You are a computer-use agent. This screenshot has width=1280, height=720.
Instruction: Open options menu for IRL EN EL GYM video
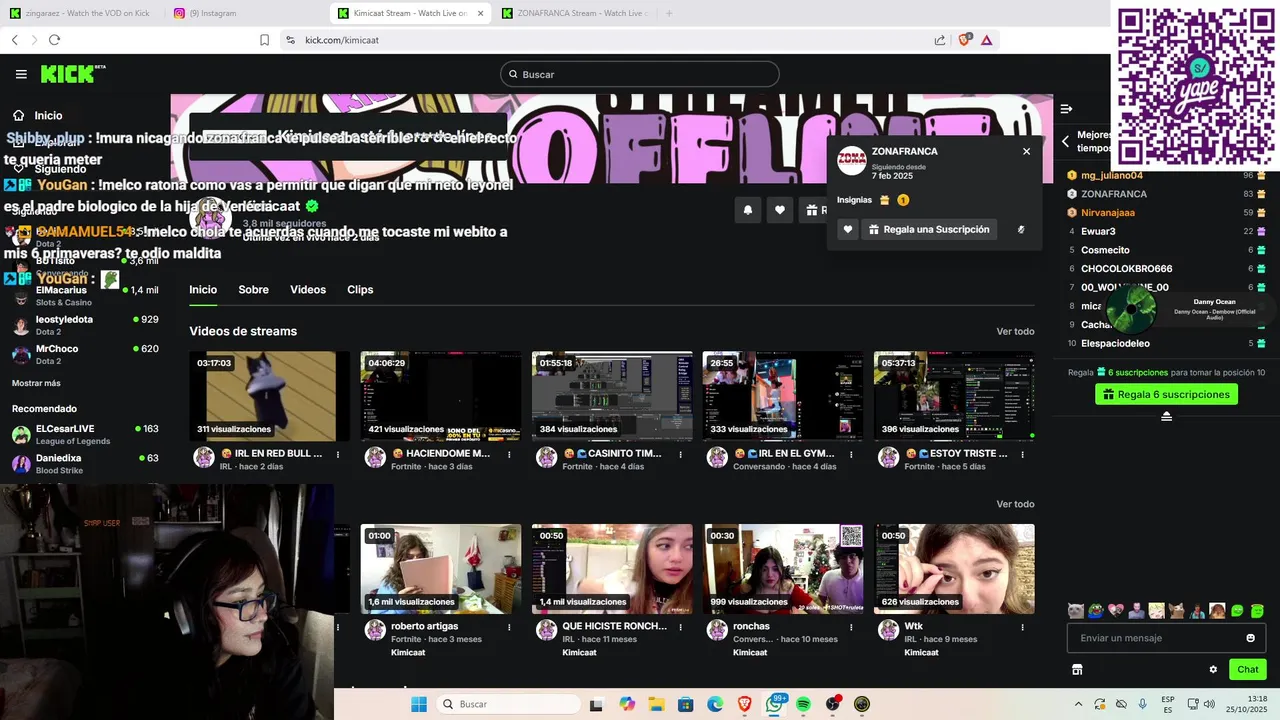[x=851, y=454]
